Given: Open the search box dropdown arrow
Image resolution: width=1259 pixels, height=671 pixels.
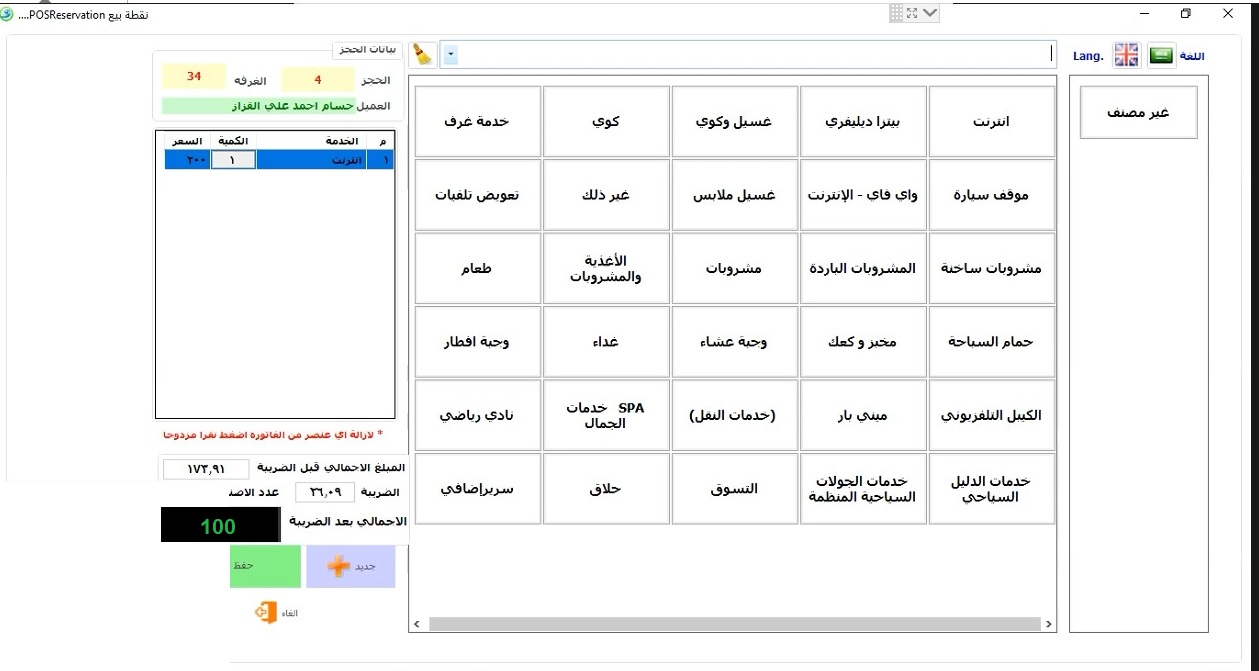Looking at the screenshot, I should 450,55.
